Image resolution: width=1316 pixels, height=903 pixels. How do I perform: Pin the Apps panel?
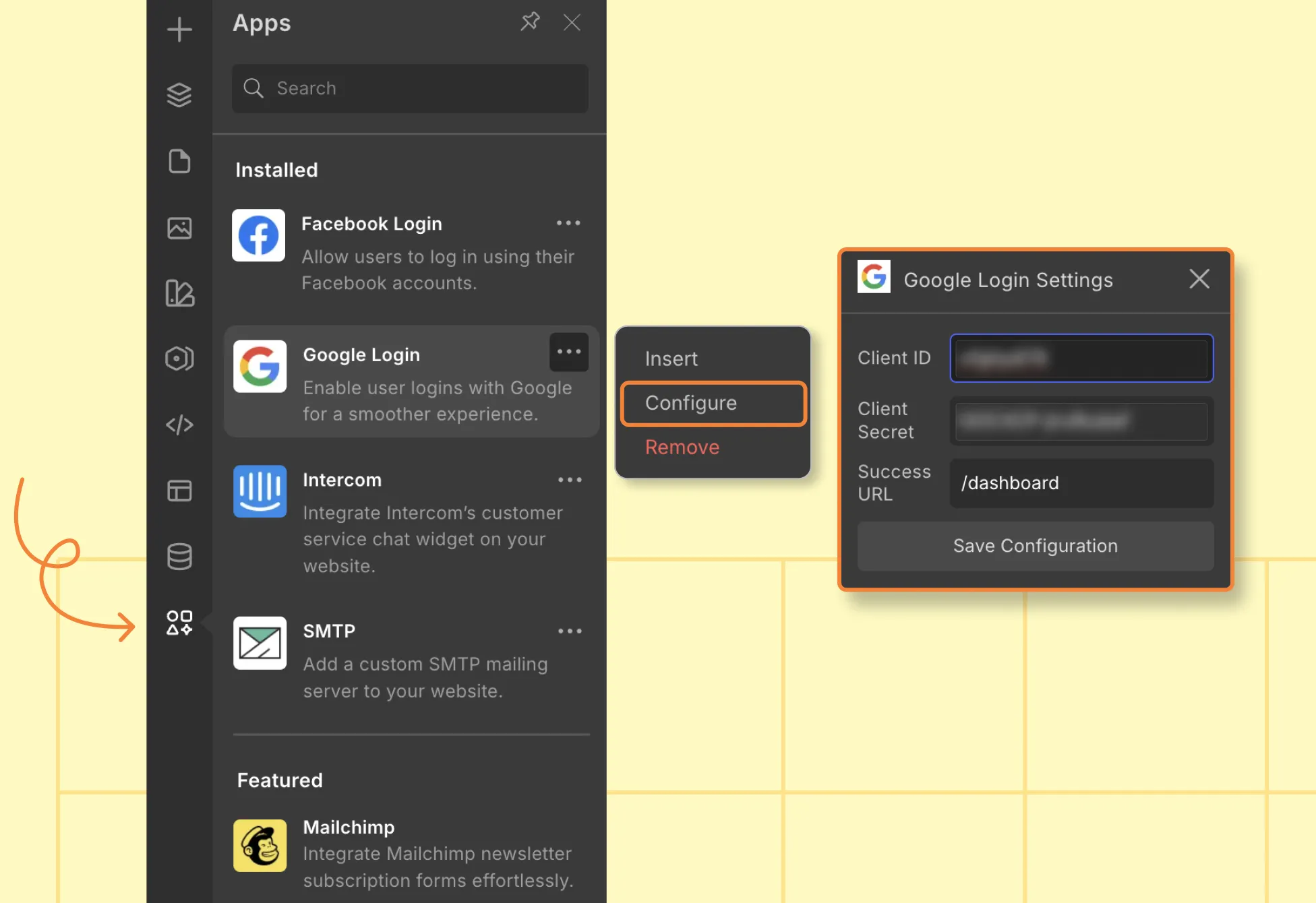[x=530, y=22]
